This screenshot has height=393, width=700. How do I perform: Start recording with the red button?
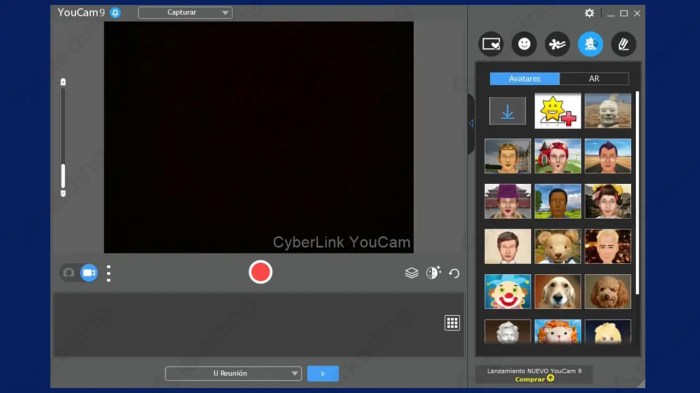[260, 272]
